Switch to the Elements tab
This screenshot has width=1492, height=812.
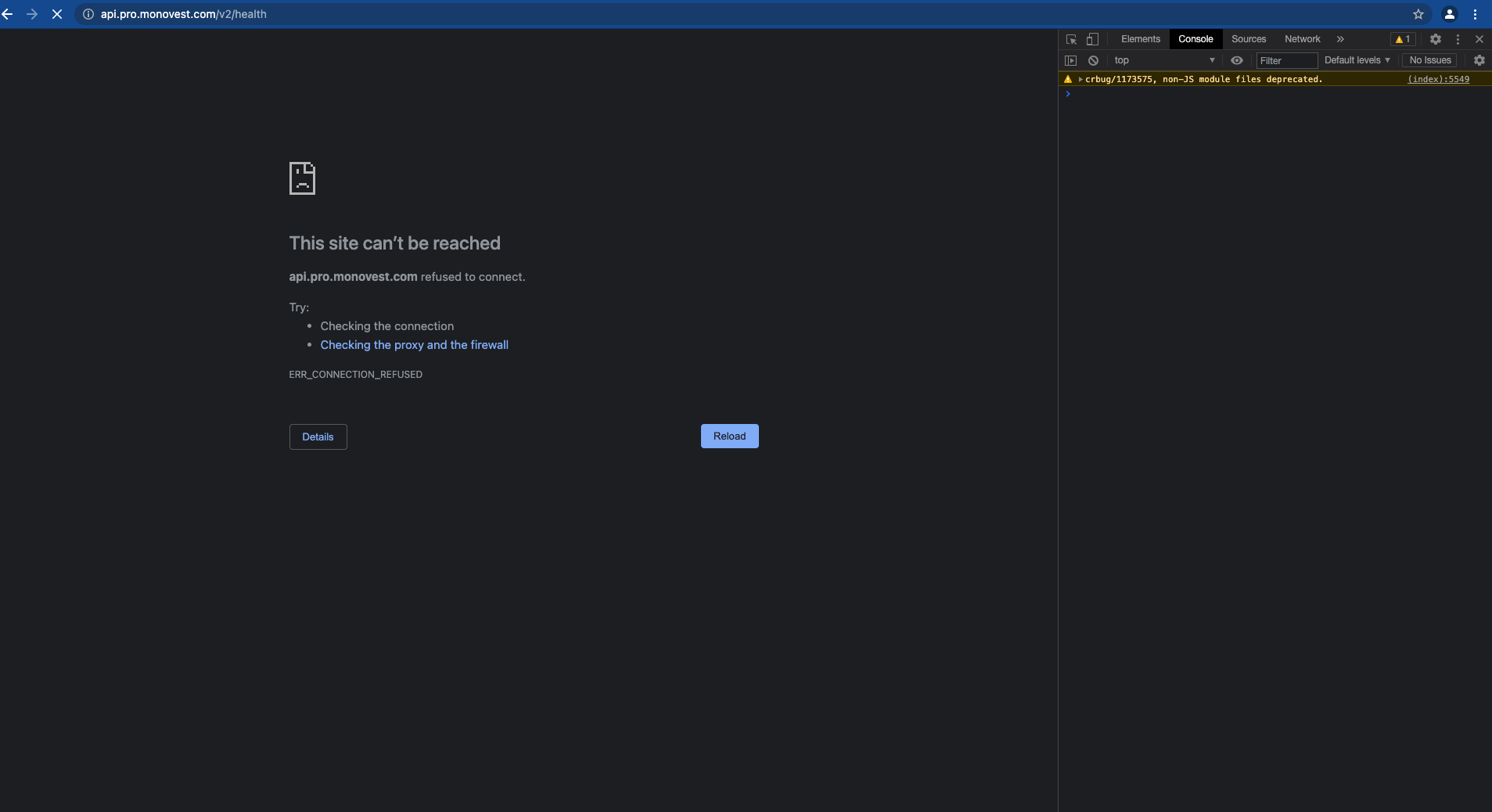pos(1140,39)
